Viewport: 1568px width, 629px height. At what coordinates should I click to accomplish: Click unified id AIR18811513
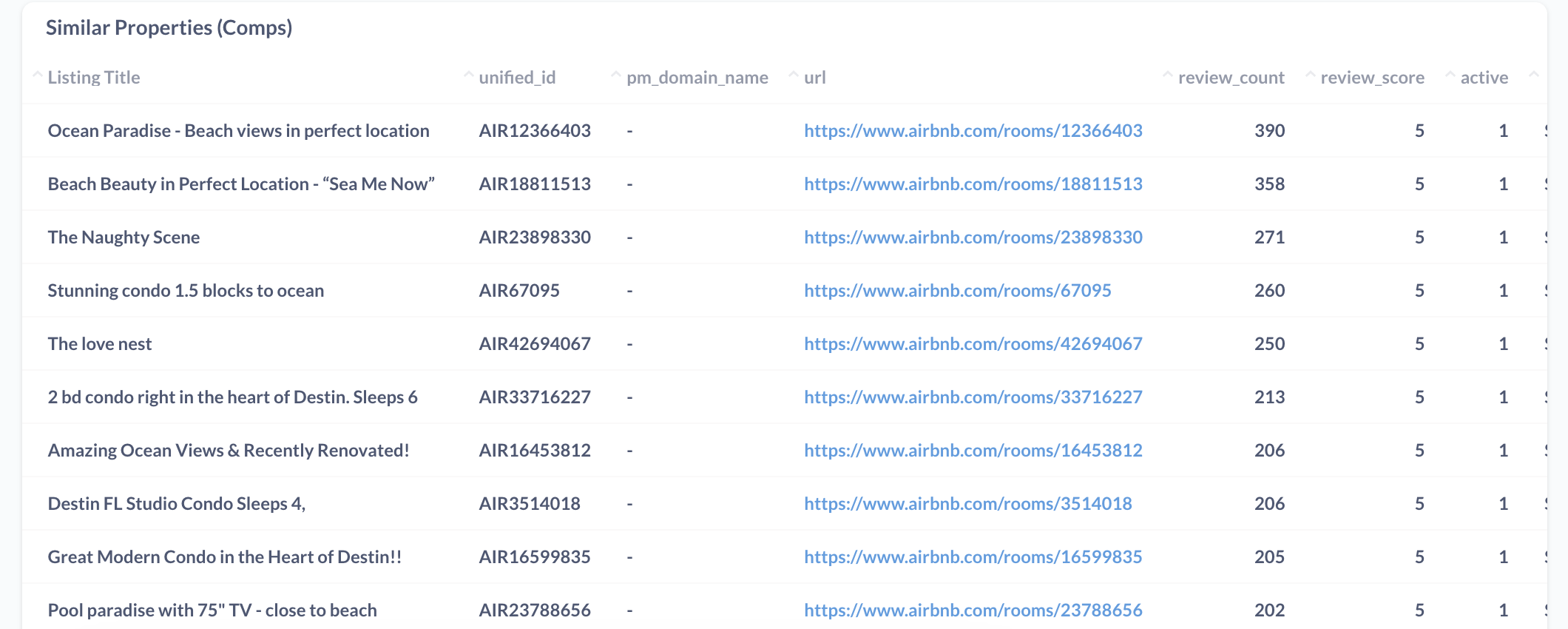pos(535,184)
